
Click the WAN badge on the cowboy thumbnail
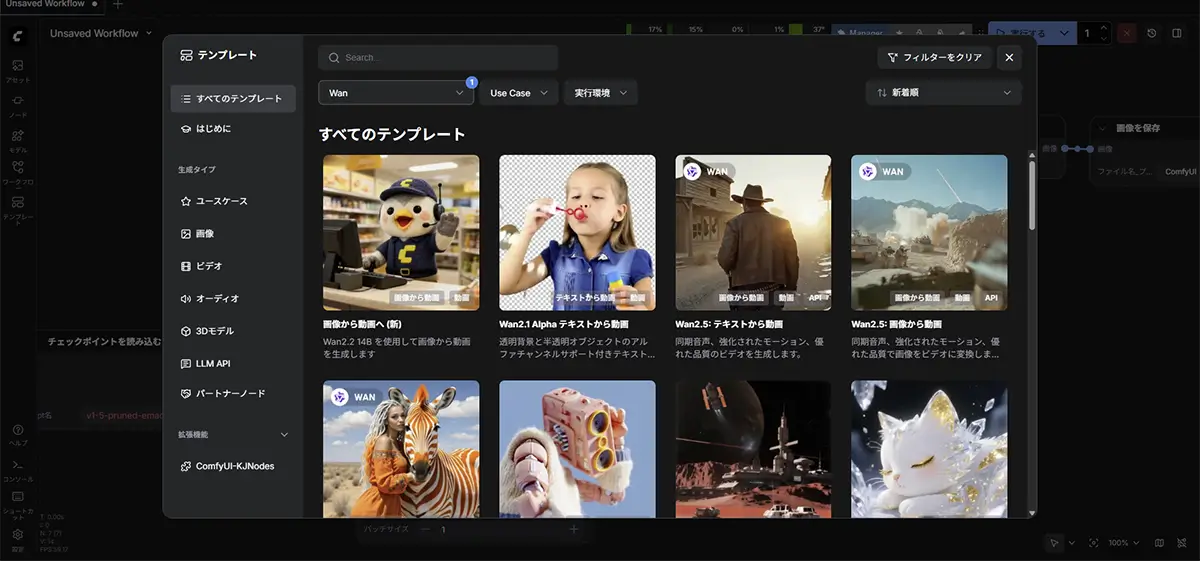(706, 171)
